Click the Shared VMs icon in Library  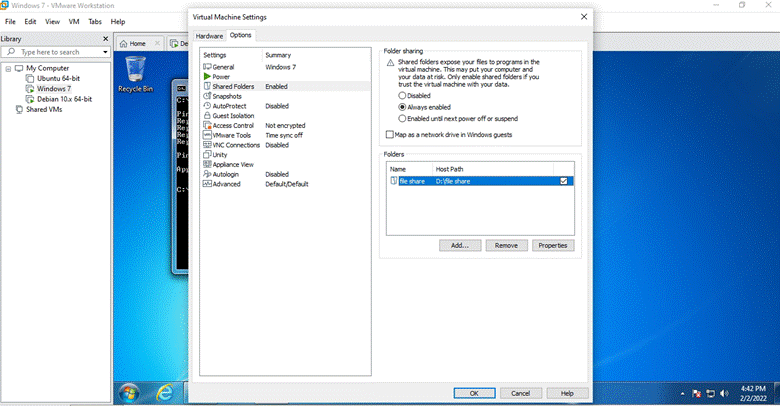click(x=19, y=109)
